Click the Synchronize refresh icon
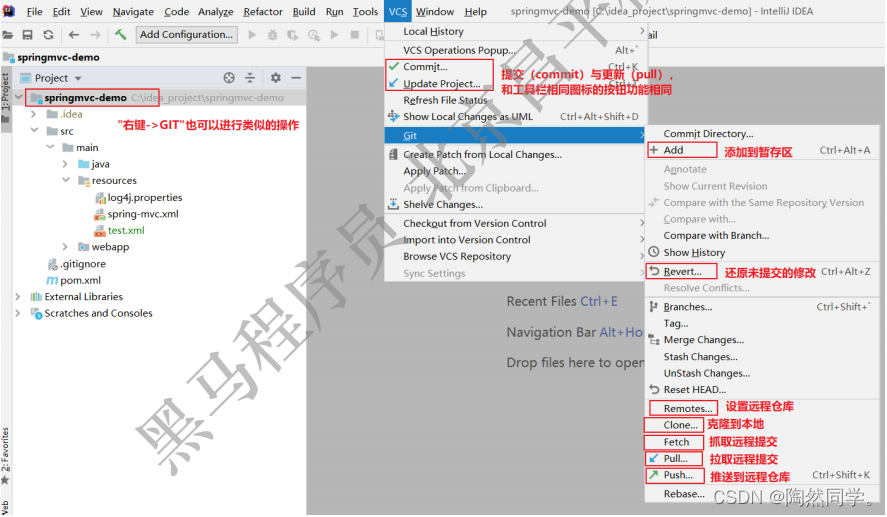Viewport: 887px width, 517px height. pos(49,35)
